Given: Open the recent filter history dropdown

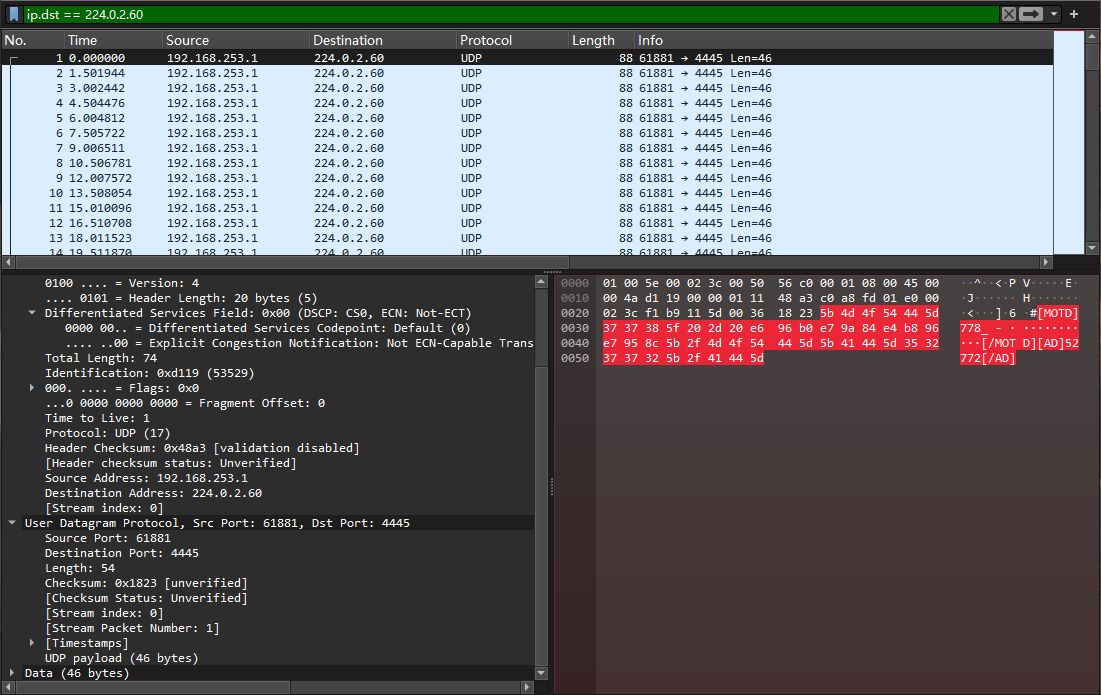Looking at the screenshot, I should [x=1053, y=14].
